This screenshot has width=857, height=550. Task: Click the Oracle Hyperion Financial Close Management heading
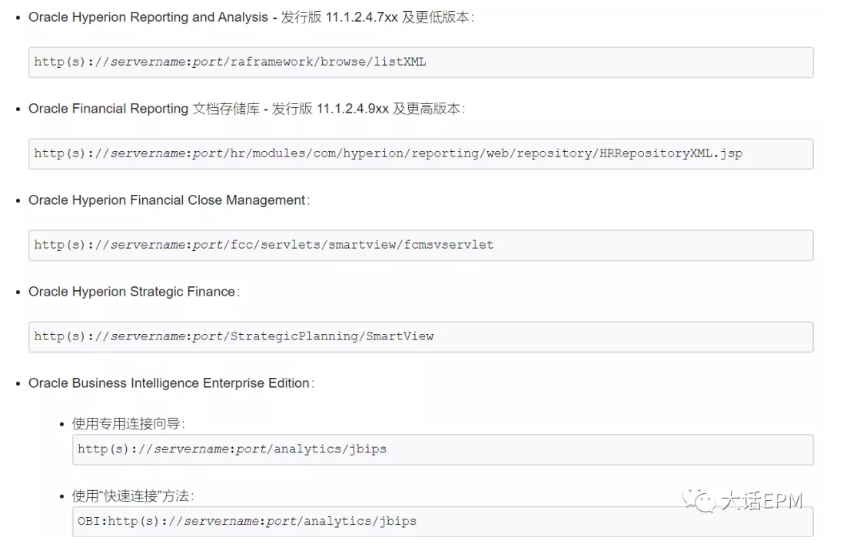[167, 200]
